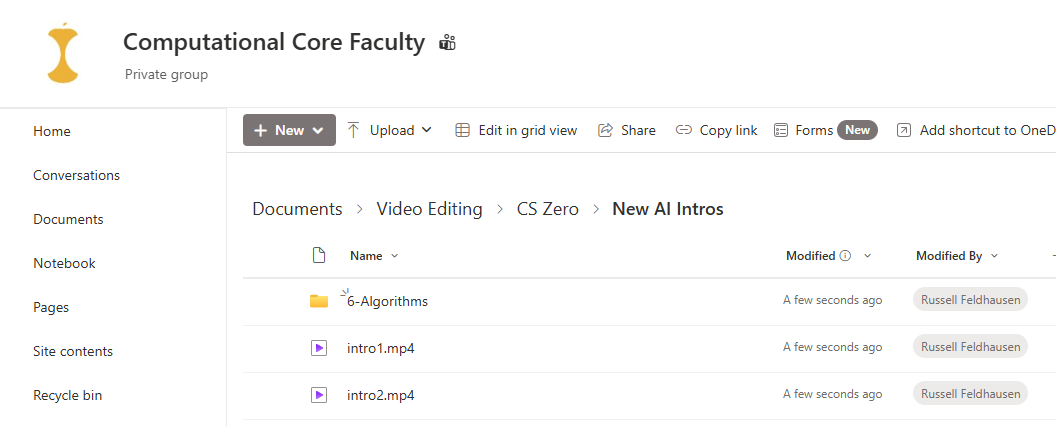This screenshot has height=427, width=1056.
Task: Open the Upload dropdown chevron
Action: point(426,130)
